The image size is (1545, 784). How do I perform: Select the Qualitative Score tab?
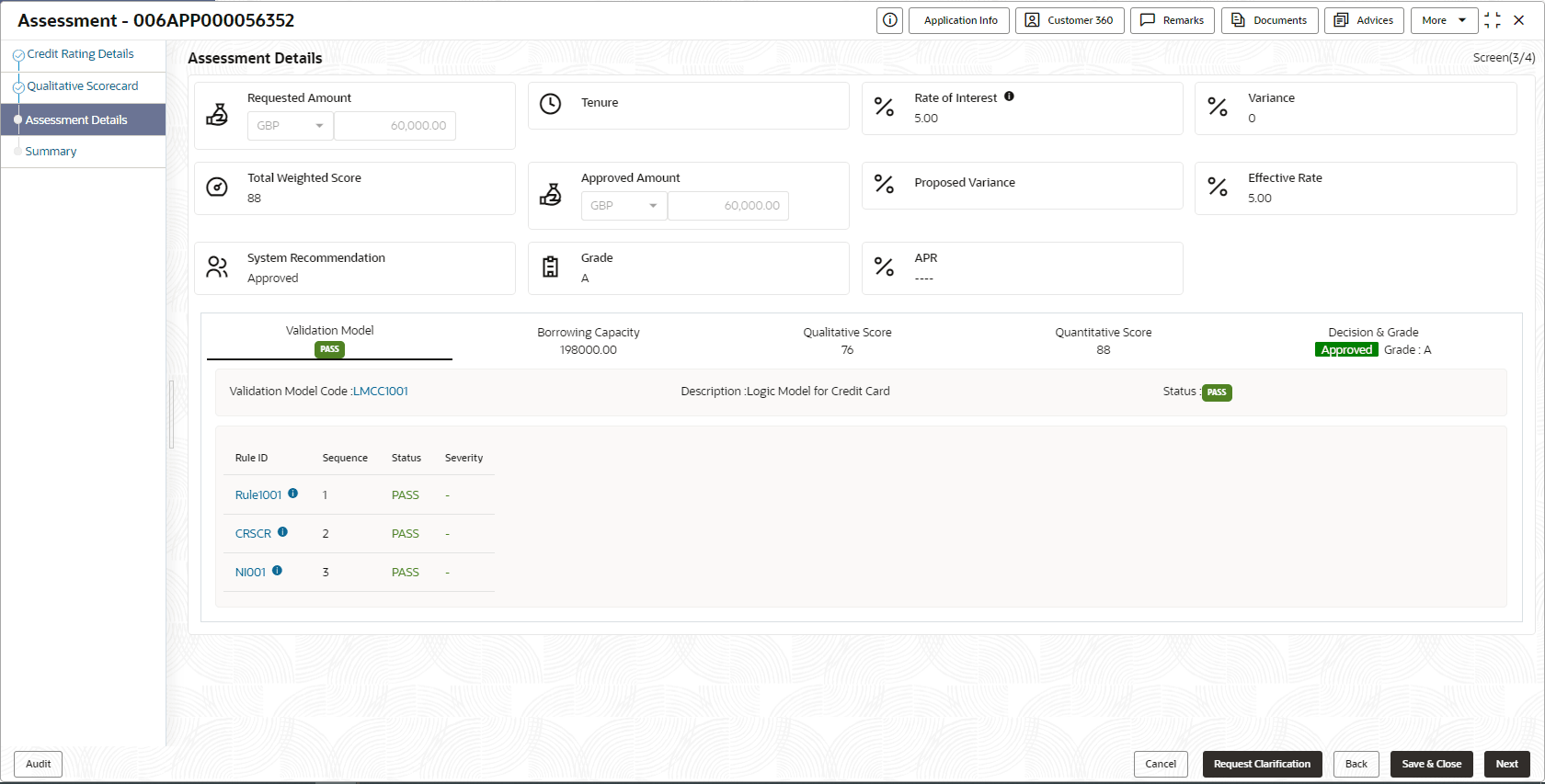pos(847,341)
